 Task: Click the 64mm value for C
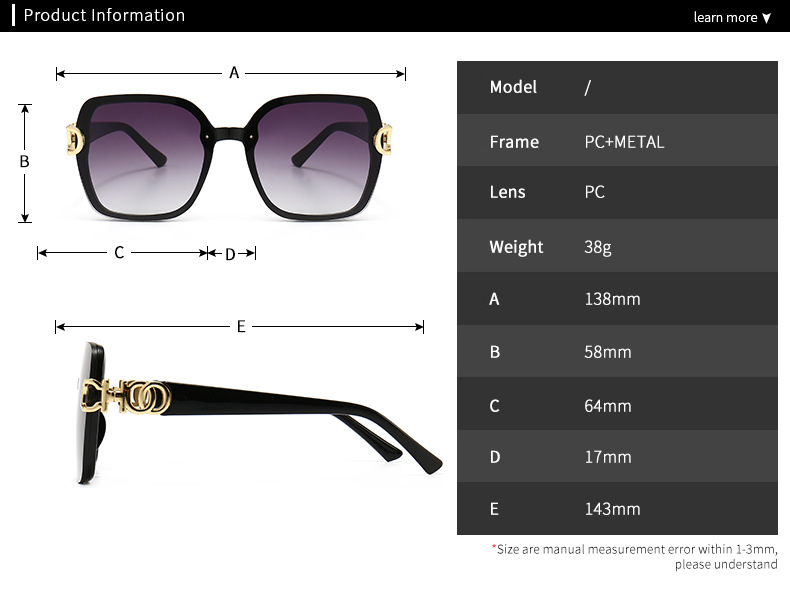click(x=608, y=406)
